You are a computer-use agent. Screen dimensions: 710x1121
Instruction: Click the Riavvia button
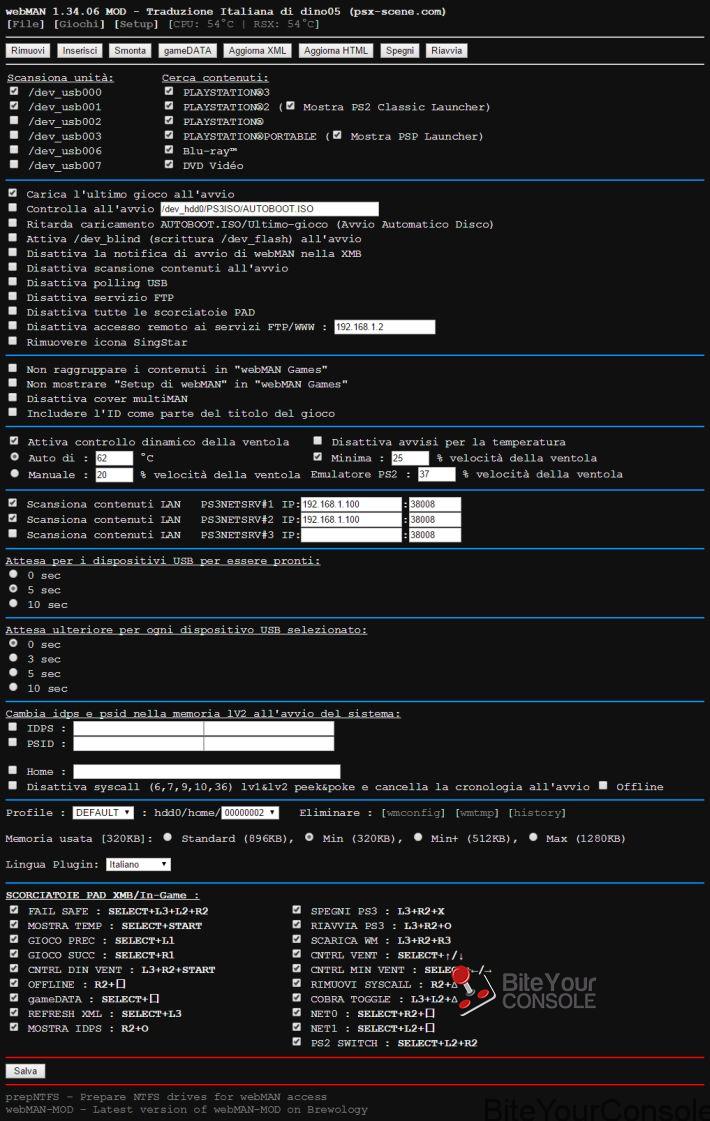447,51
